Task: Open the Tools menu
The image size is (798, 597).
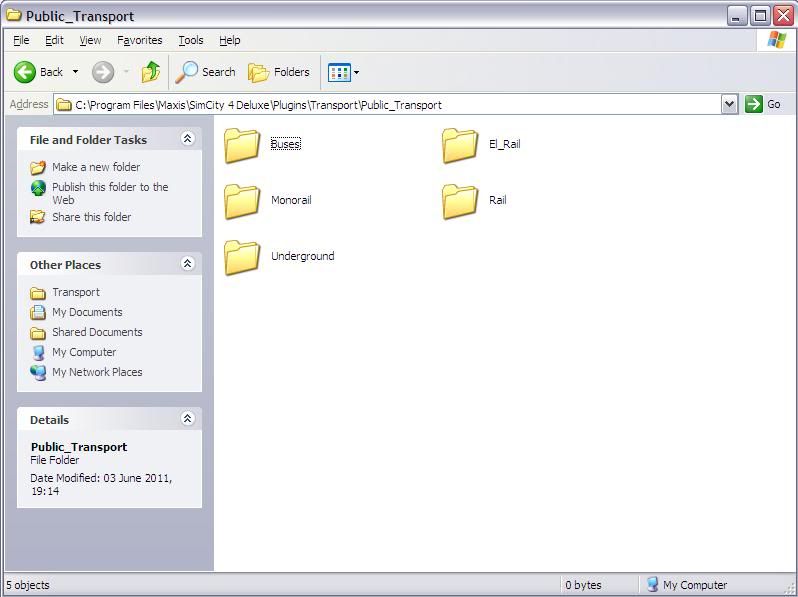Action: pos(191,40)
